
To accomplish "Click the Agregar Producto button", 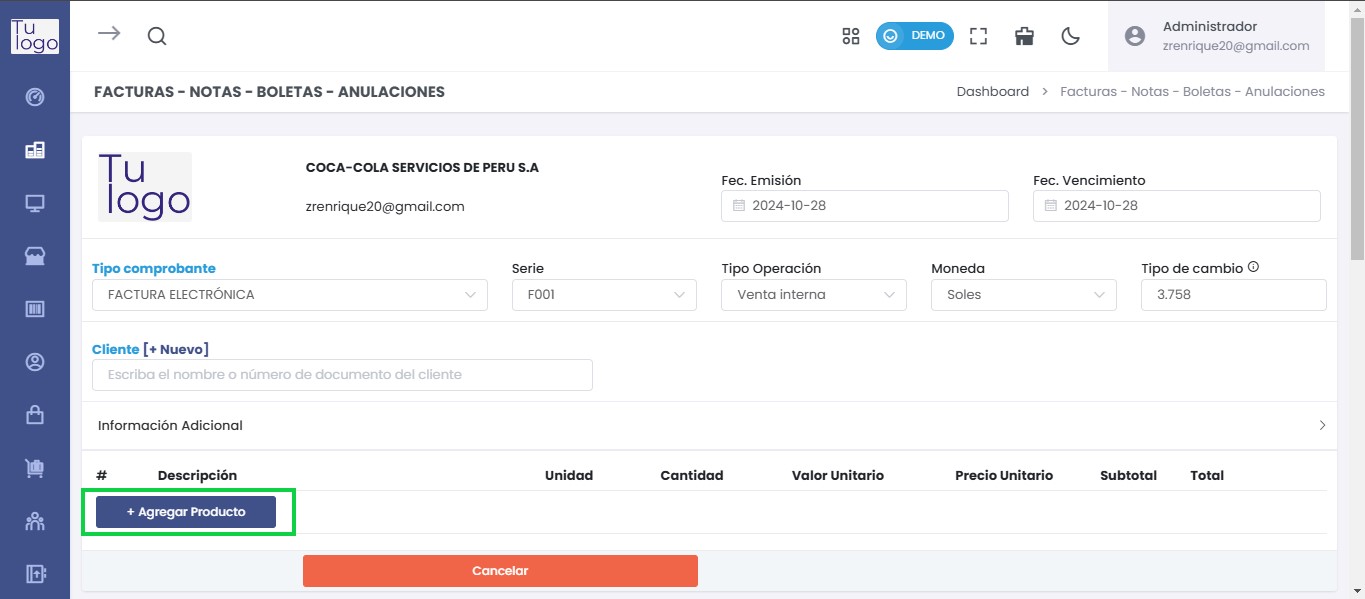I will (x=186, y=512).
